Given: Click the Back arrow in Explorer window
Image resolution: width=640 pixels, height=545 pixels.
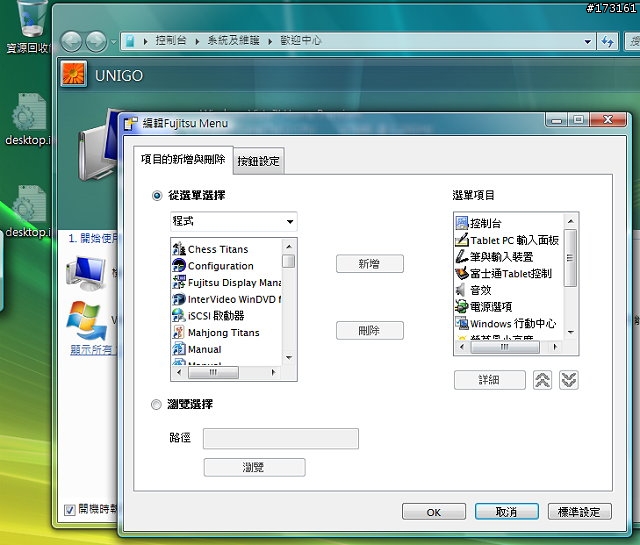Looking at the screenshot, I should click(x=71, y=42).
